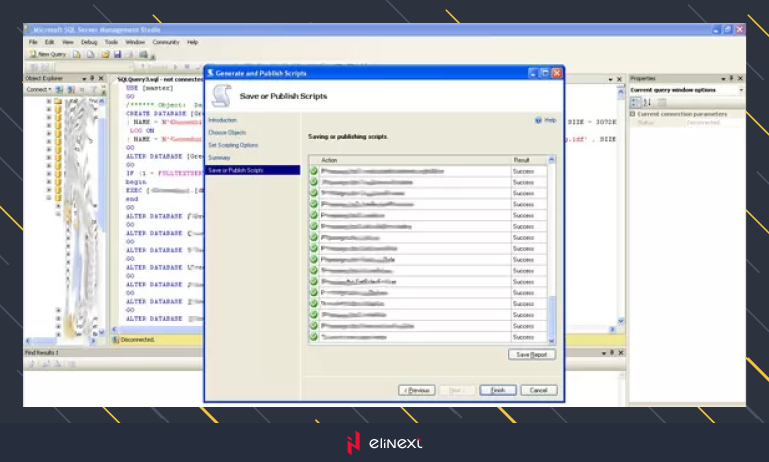Click the green success icon in first result row
This screenshot has width=769, height=462.
pyautogui.click(x=314, y=171)
